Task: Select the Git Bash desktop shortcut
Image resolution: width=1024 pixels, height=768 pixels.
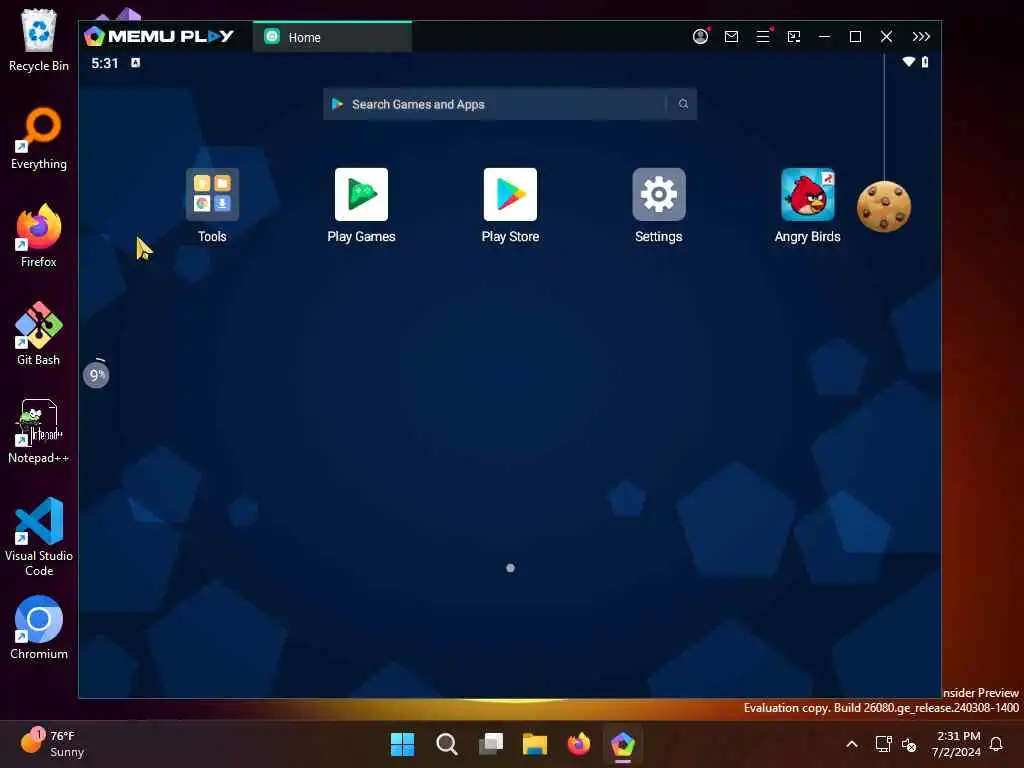Action: [x=39, y=334]
